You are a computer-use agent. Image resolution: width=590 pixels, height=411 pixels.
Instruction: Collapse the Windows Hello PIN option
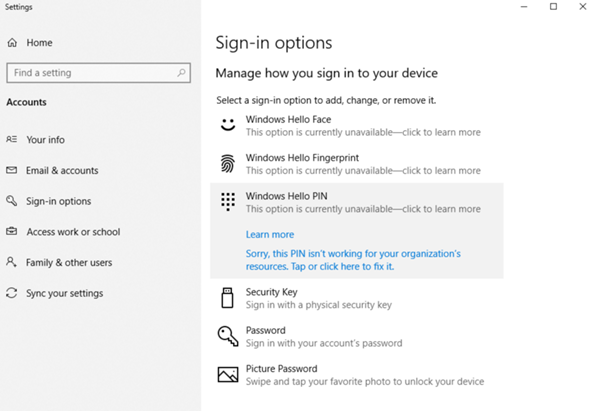click(x=357, y=202)
